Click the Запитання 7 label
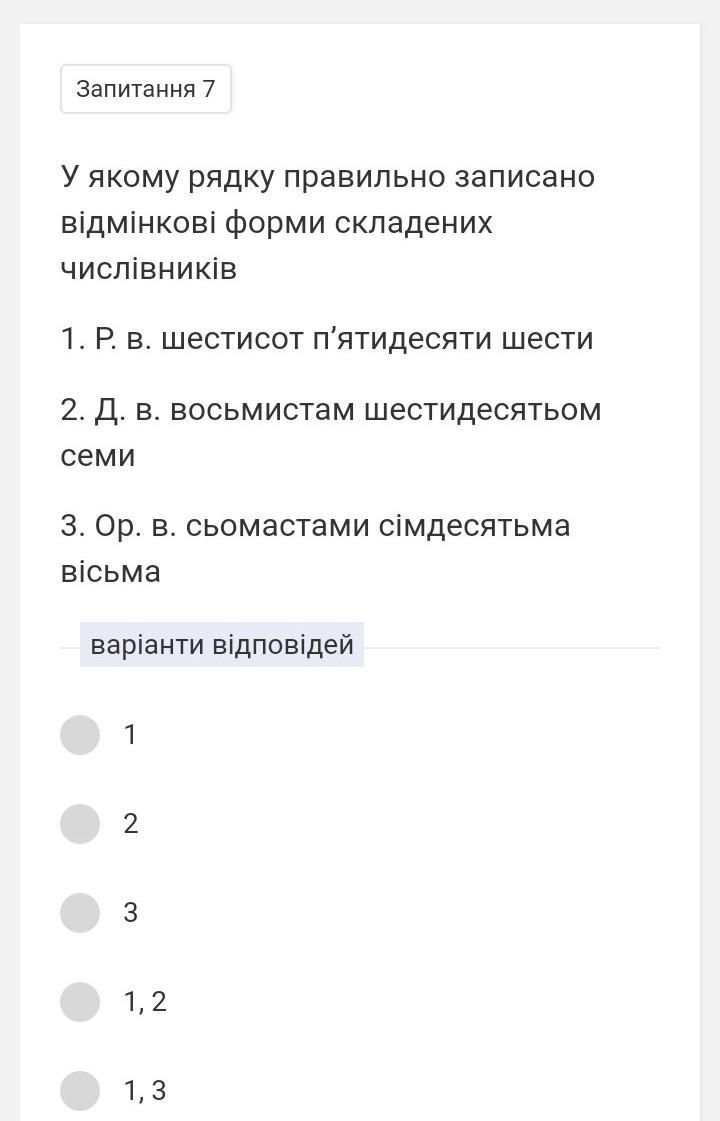This screenshot has width=720, height=1121. 146,89
